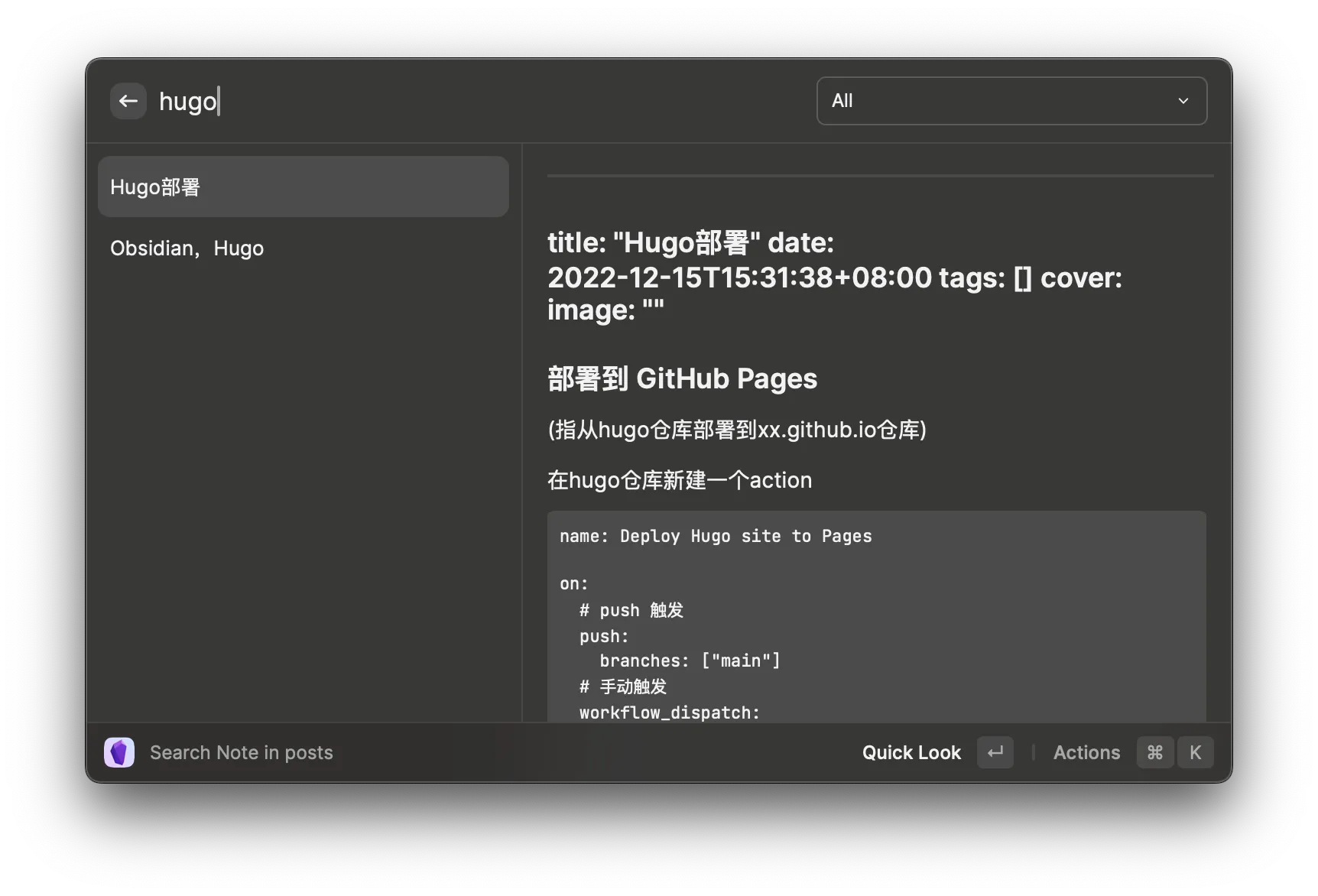Open the All filter dropdown
The width and height of the screenshot is (1318, 896).
pyautogui.click(x=1011, y=101)
